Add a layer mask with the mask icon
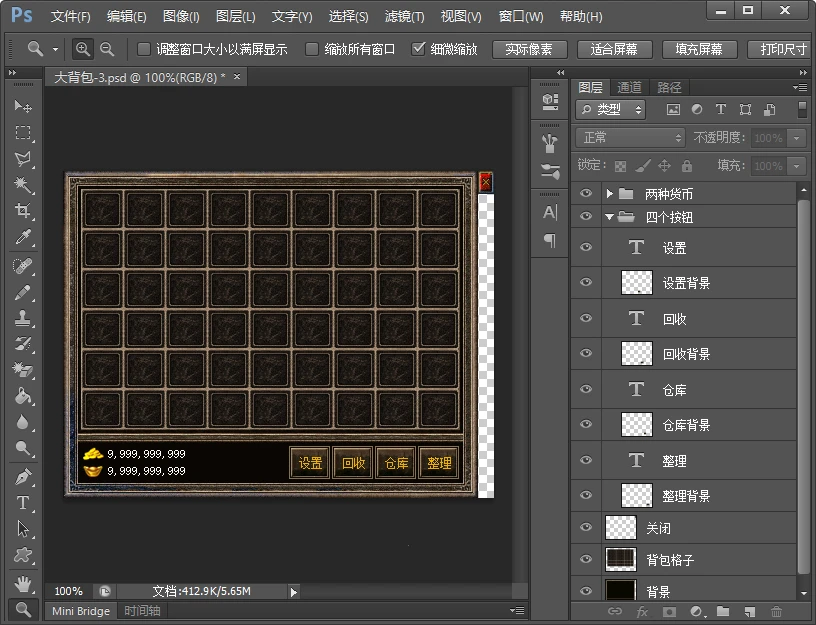The height and width of the screenshot is (625, 816). click(x=669, y=611)
